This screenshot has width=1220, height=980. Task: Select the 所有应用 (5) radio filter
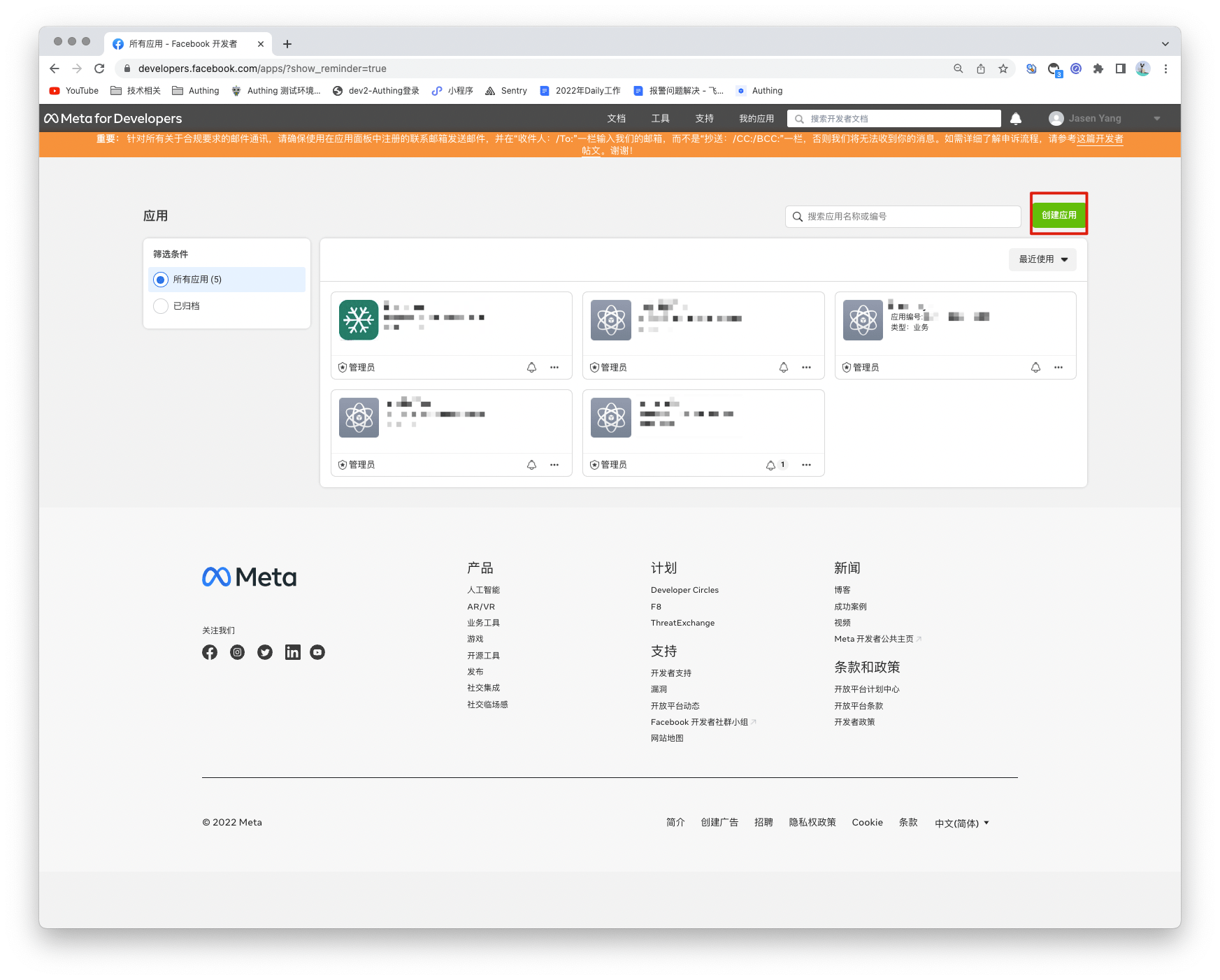pos(161,280)
